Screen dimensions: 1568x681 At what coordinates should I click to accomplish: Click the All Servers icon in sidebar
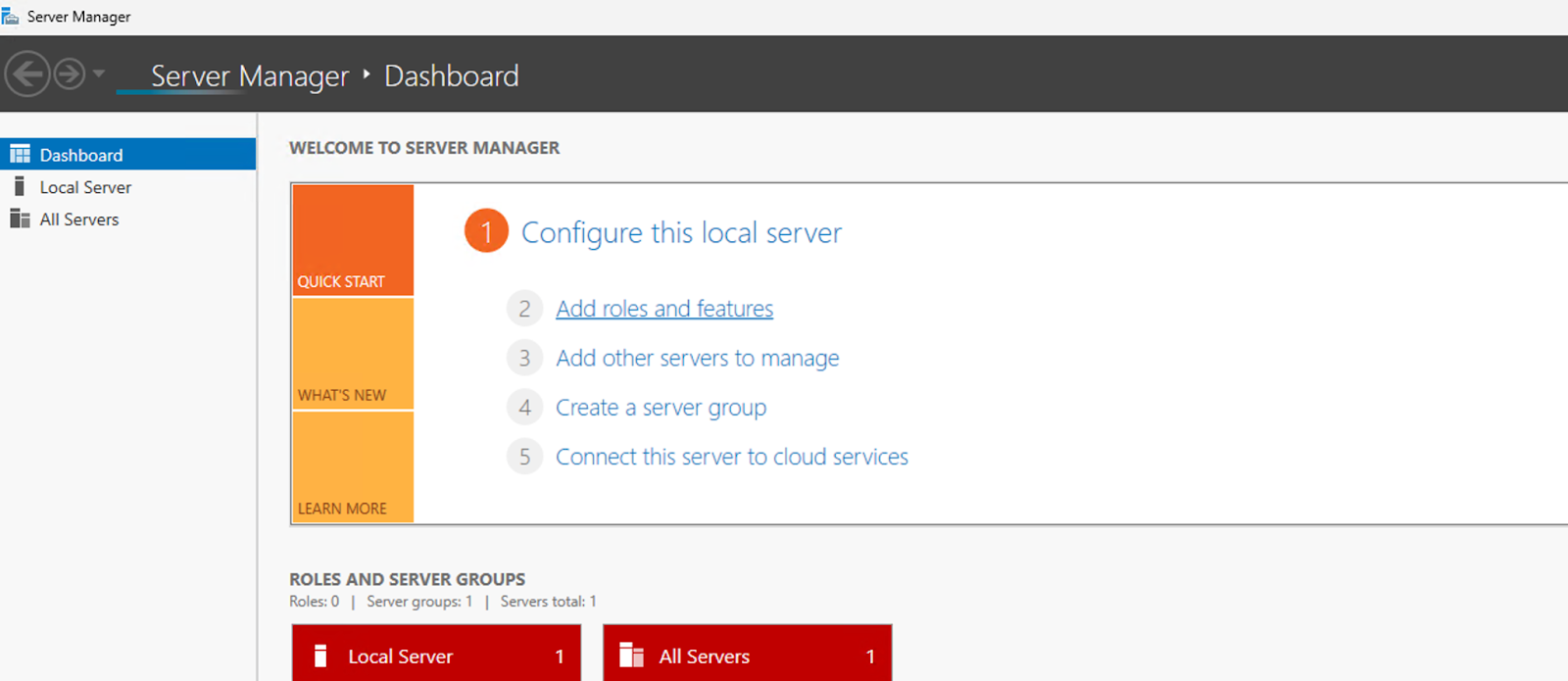pos(20,219)
